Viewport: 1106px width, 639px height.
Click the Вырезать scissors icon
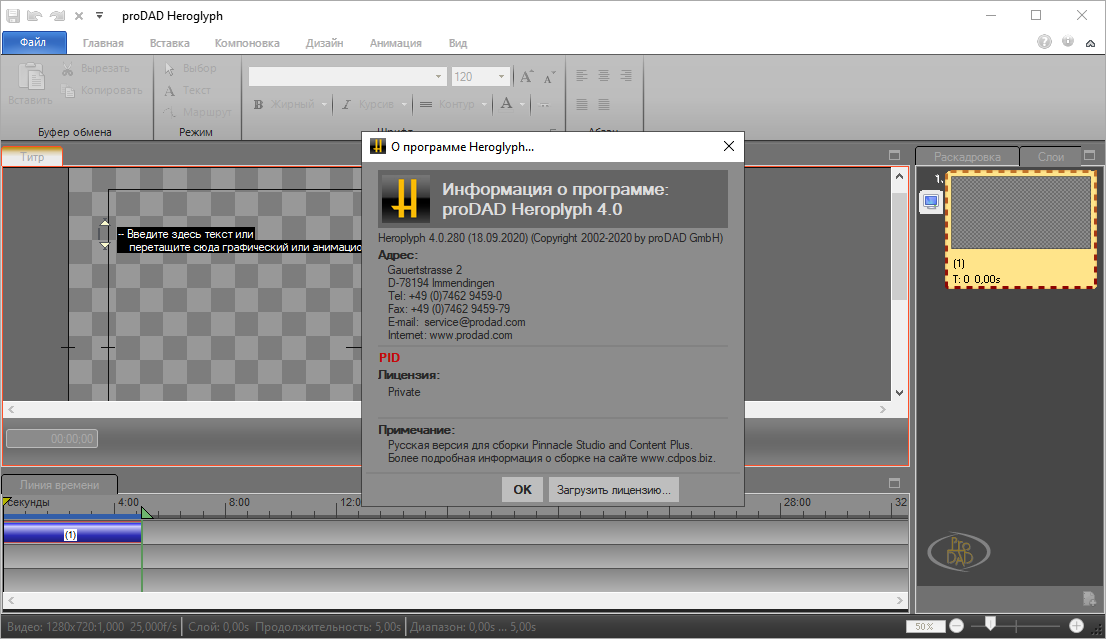68,68
